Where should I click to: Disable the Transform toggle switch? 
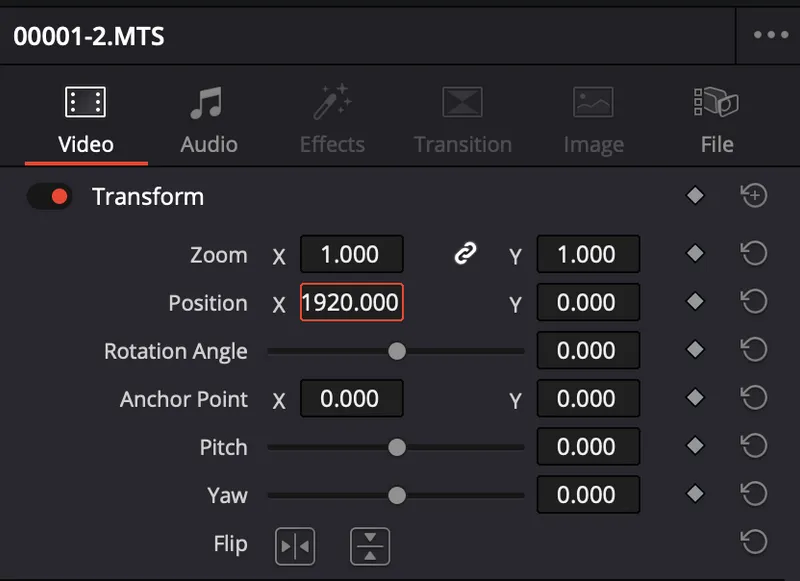(49, 197)
